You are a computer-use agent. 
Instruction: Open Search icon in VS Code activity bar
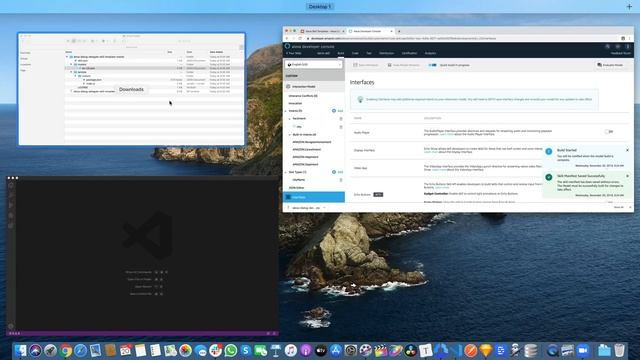coord(11,195)
